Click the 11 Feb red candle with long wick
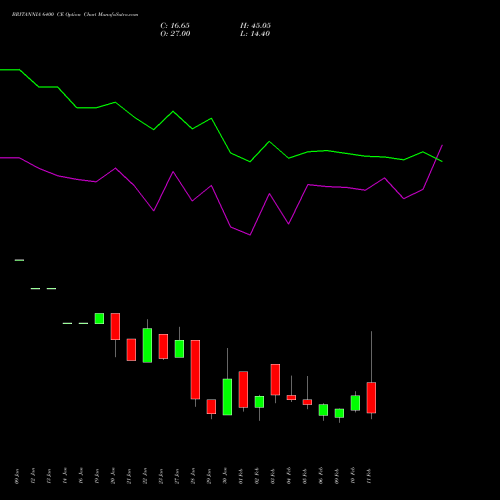Viewport: 500px width, 500px height. pos(371,398)
